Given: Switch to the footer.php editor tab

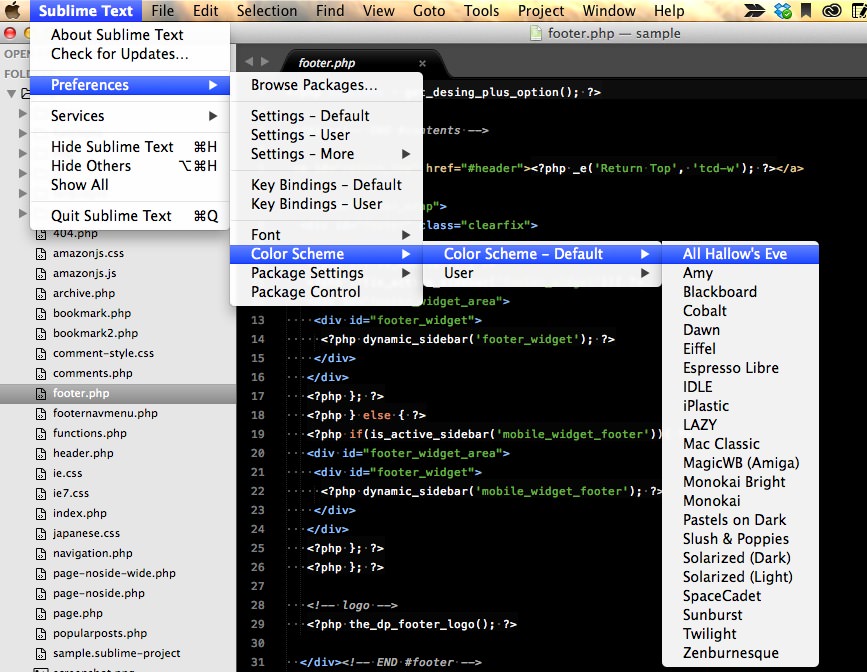Looking at the screenshot, I should pos(362,62).
